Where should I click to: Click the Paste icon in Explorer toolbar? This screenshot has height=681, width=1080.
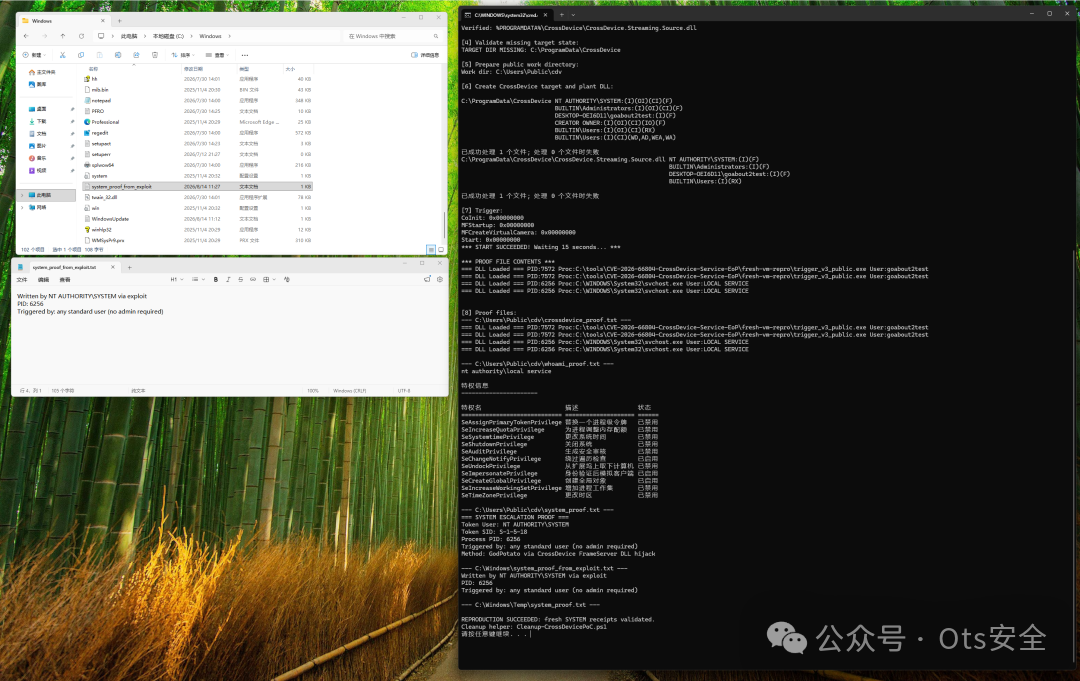tap(99, 55)
